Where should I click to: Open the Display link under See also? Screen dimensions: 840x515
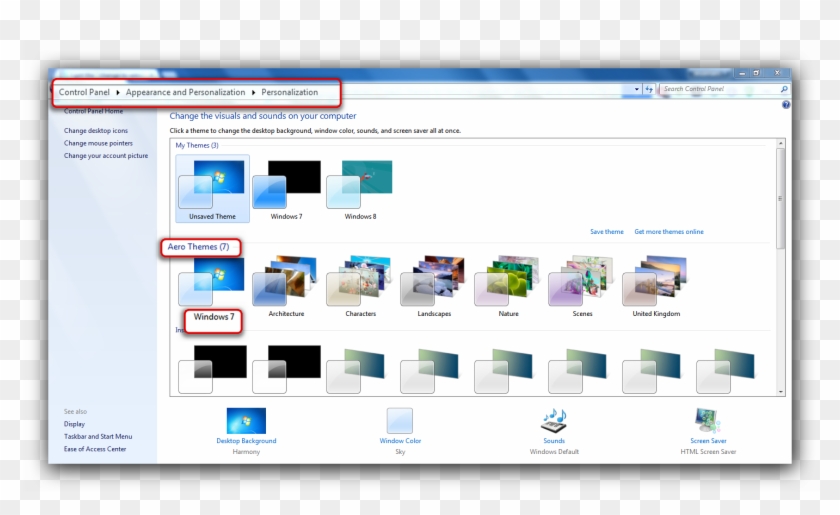(74, 424)
